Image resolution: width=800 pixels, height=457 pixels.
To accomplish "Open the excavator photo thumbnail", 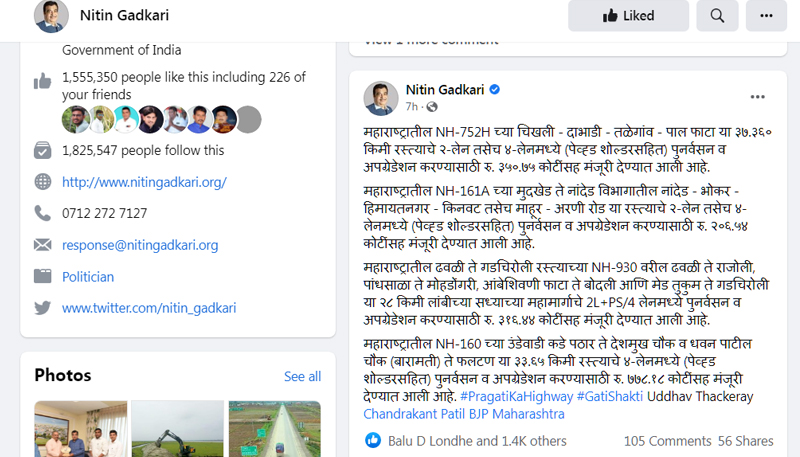I will [x=178, y=429].
